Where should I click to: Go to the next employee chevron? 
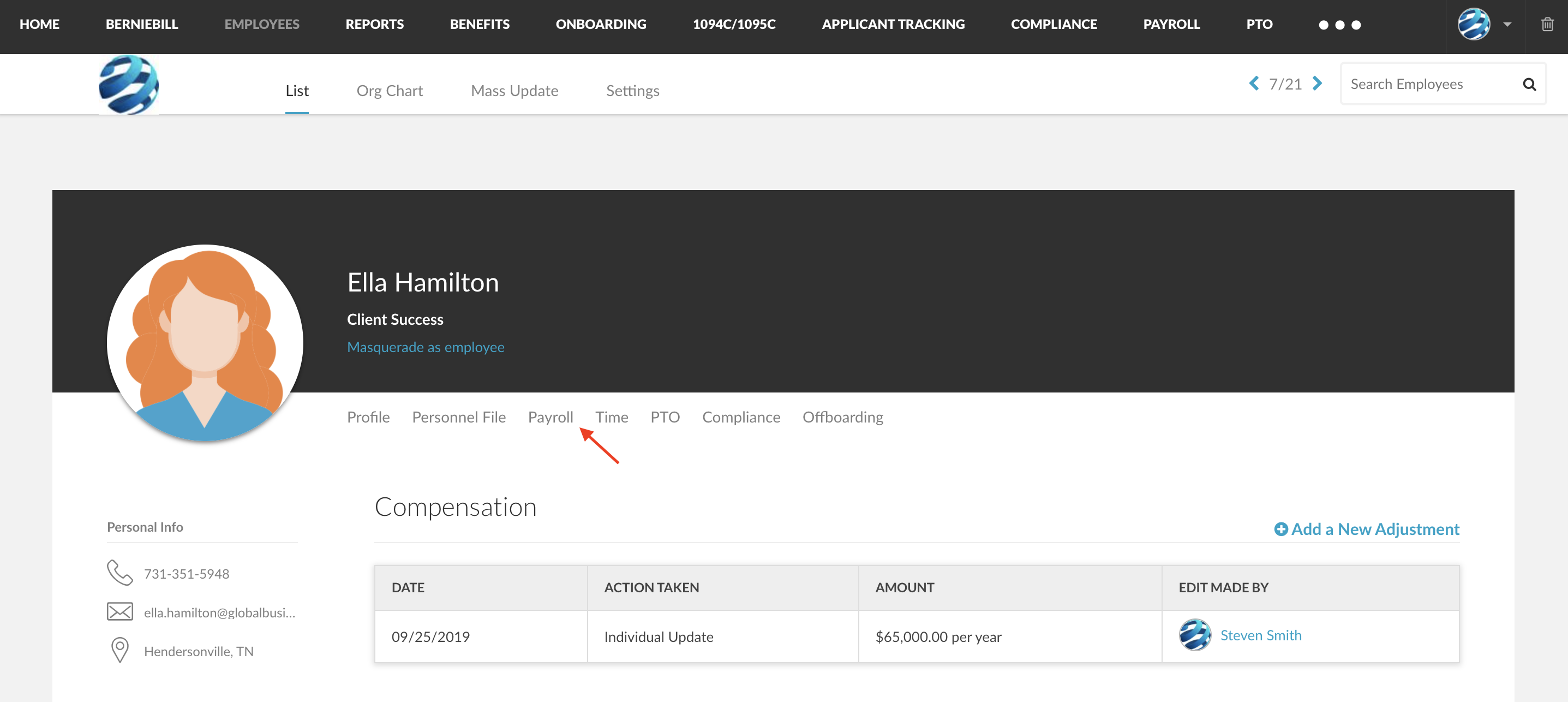click(1317, 84)
